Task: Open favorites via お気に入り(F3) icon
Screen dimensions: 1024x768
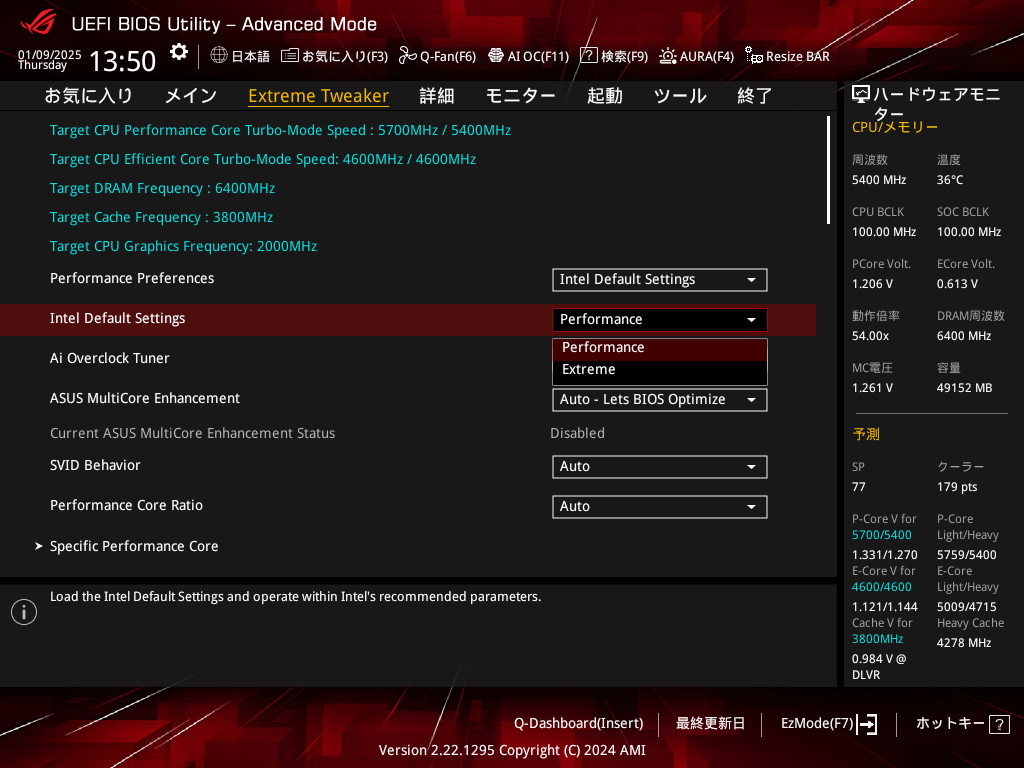Action: pyautogui.click(x=289, y=56)
